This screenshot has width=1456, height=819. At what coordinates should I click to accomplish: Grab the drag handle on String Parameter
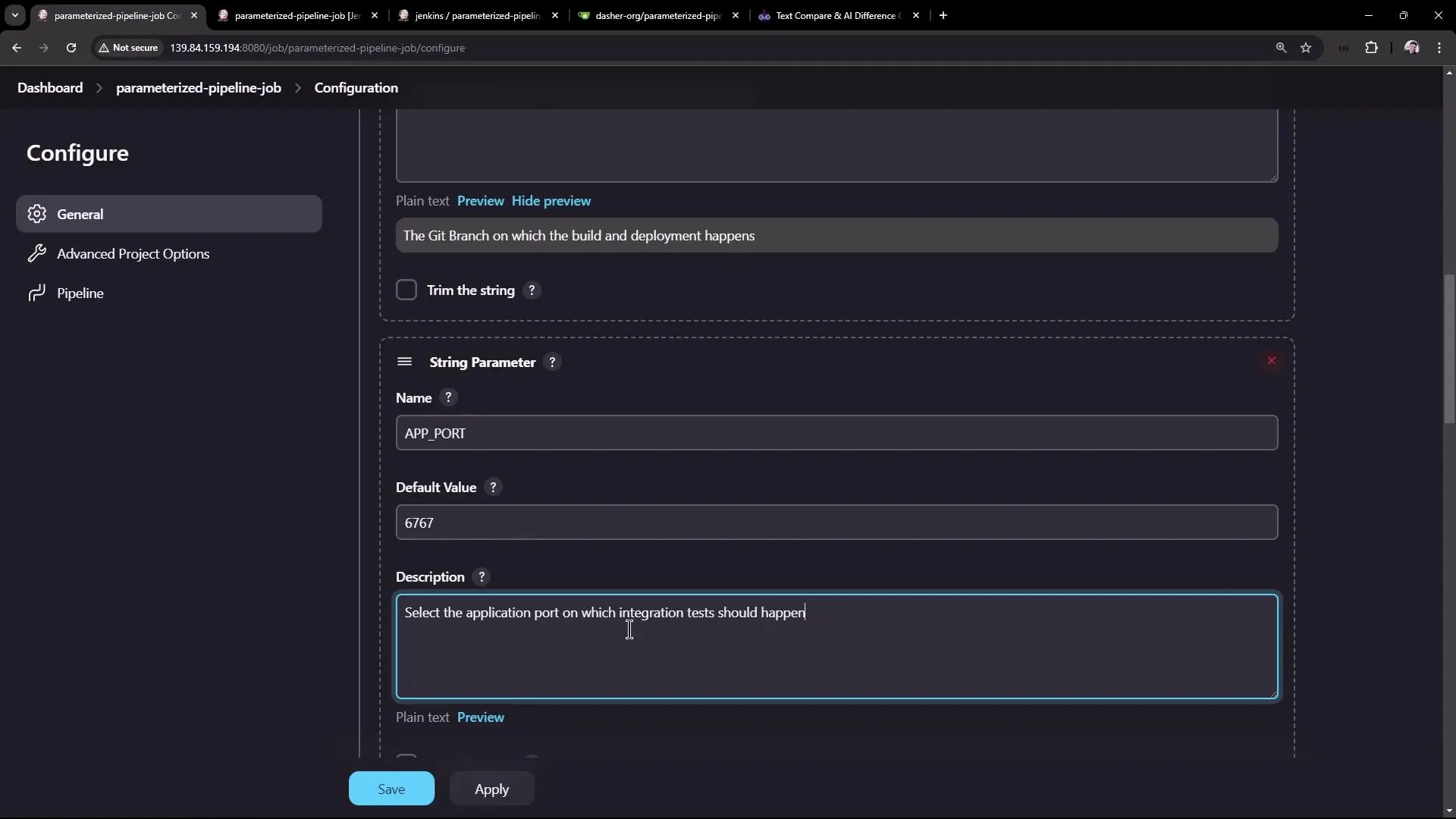click(x=405, y=362)
